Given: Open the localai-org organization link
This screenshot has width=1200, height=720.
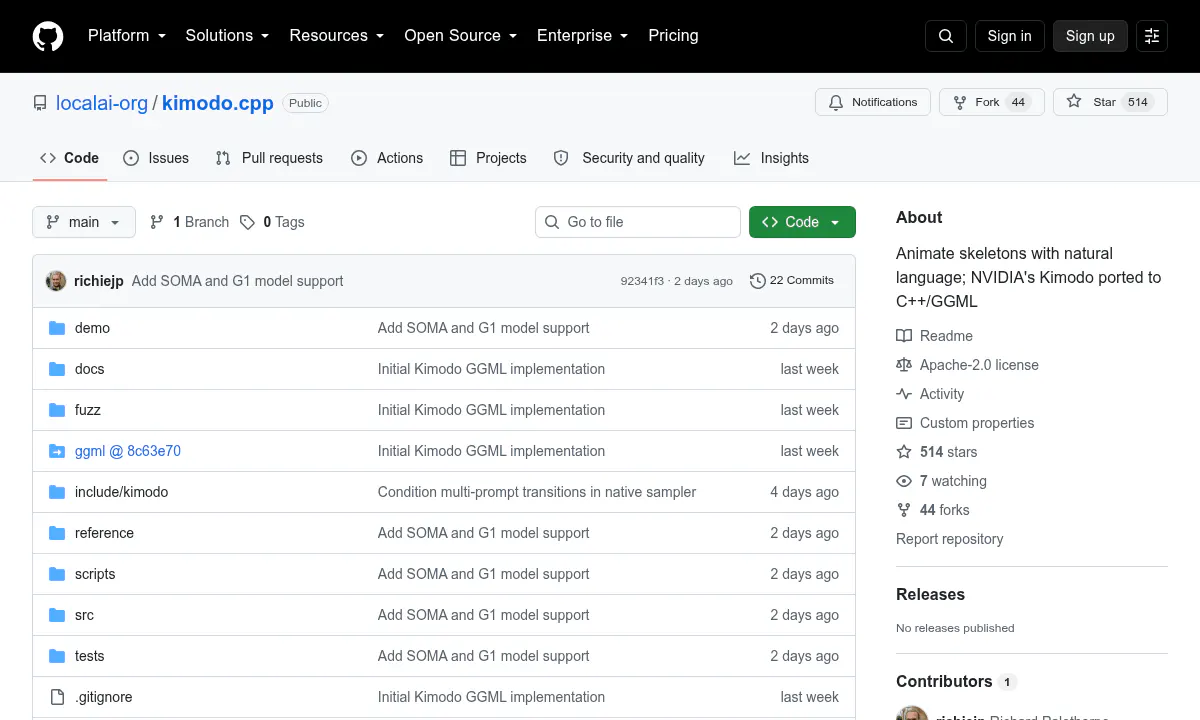Looking at the screenshot, I should [102, 103].
